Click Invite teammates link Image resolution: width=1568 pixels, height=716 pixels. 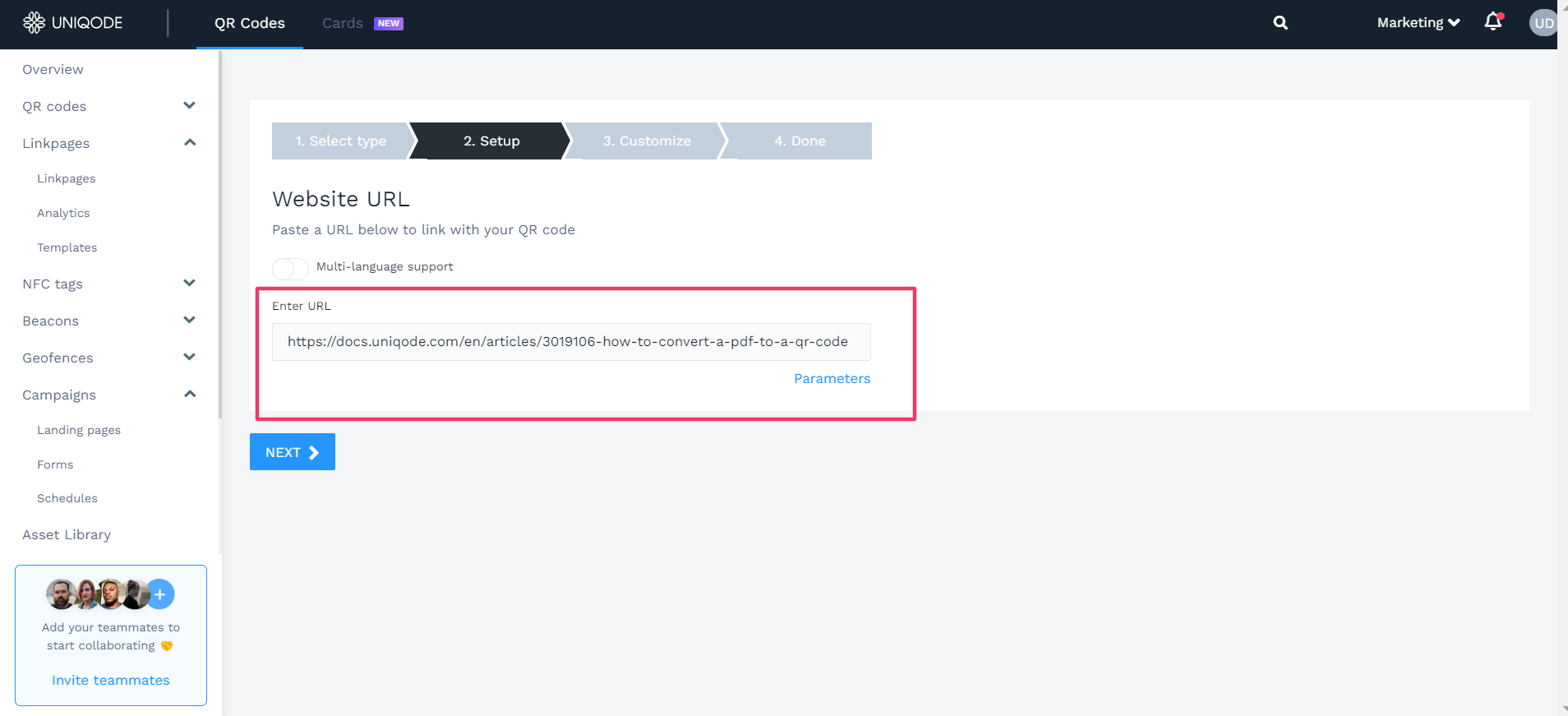111,680
